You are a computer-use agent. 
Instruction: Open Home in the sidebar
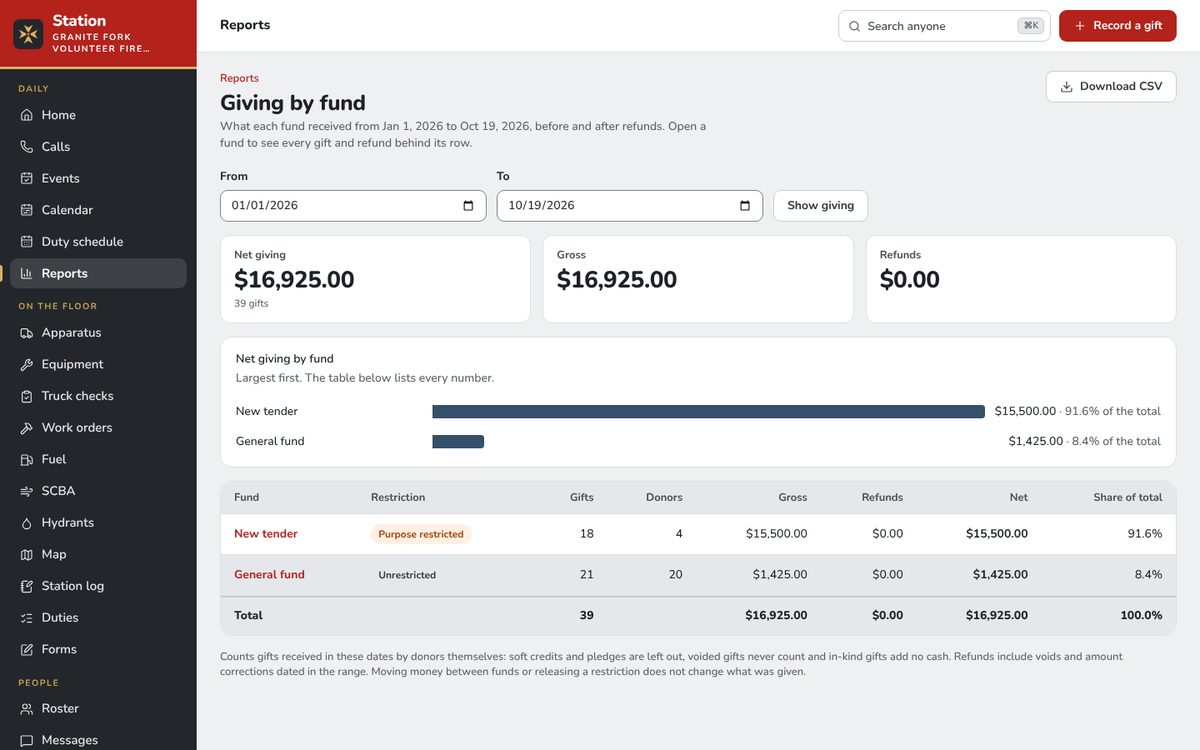[x=98, y=115]
